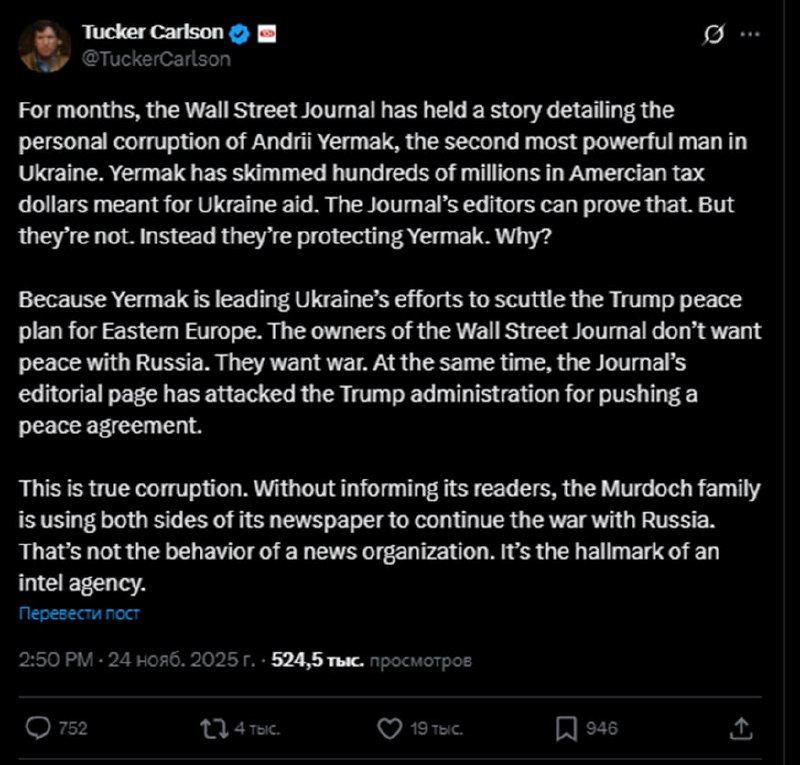Click the share upload arrow icon
The image size is (800, 765).
point(741,728)
